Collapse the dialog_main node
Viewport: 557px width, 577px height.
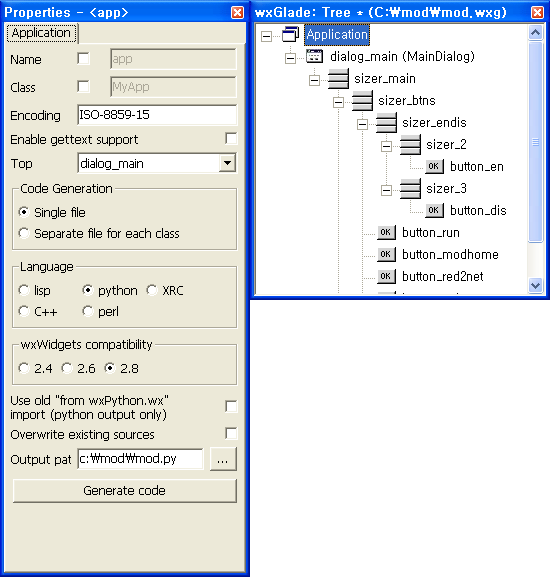[x=291, y=58]
